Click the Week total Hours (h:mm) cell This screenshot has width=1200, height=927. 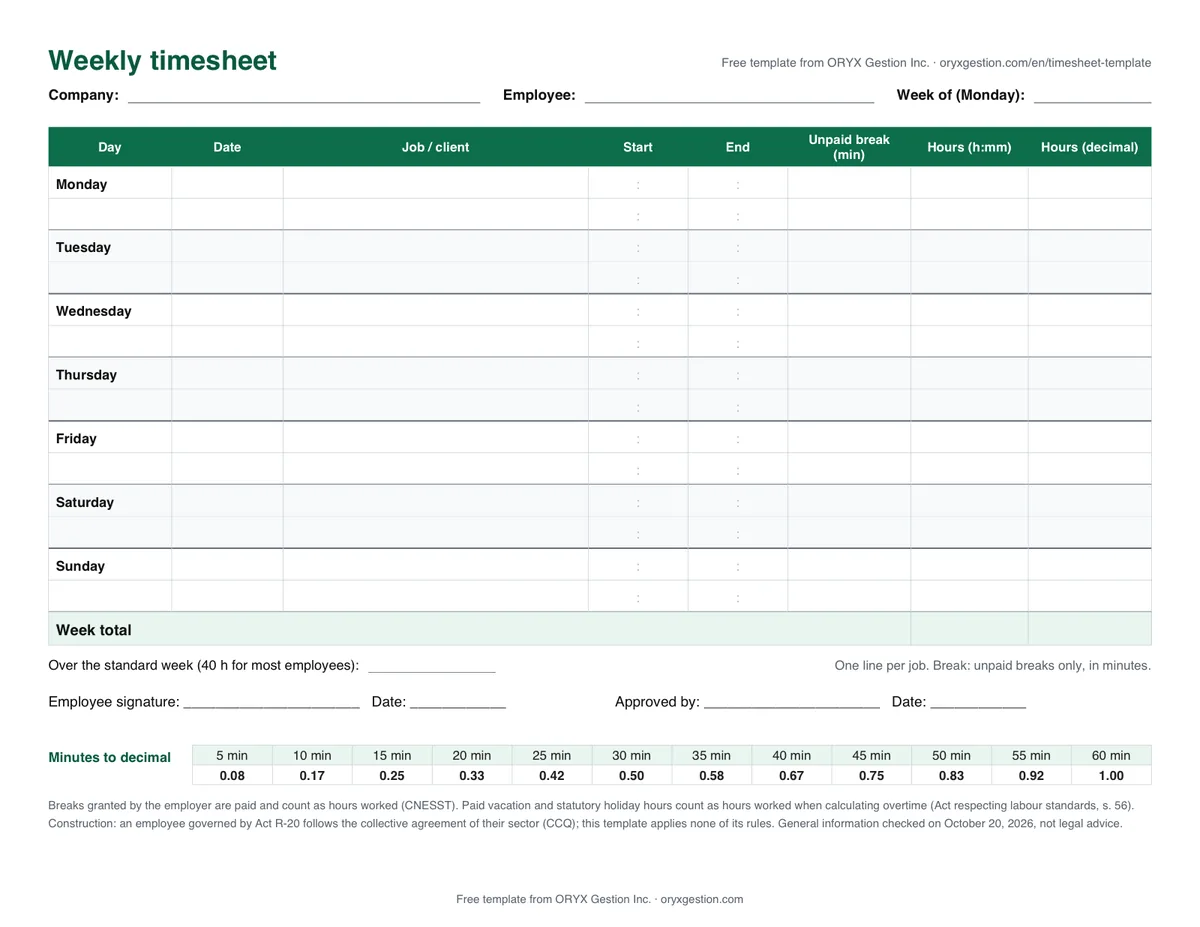coord(969,629)
